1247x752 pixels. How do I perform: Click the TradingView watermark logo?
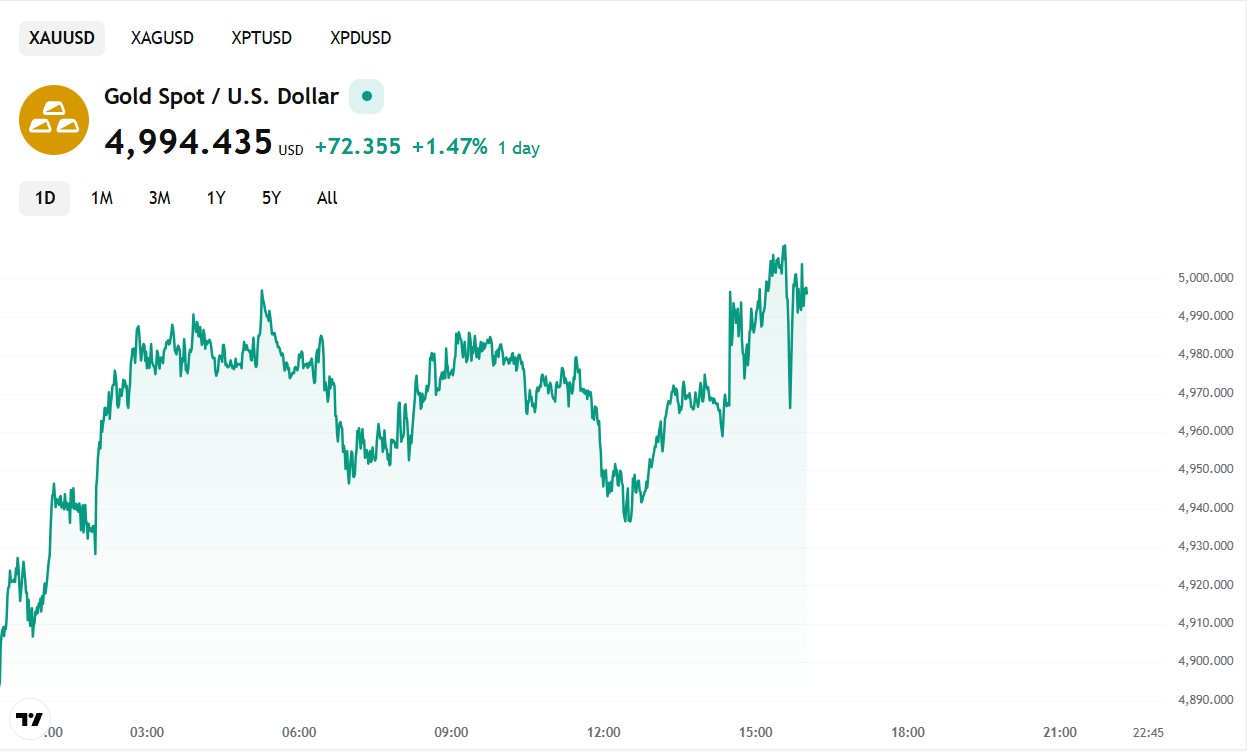pos(30,718)
